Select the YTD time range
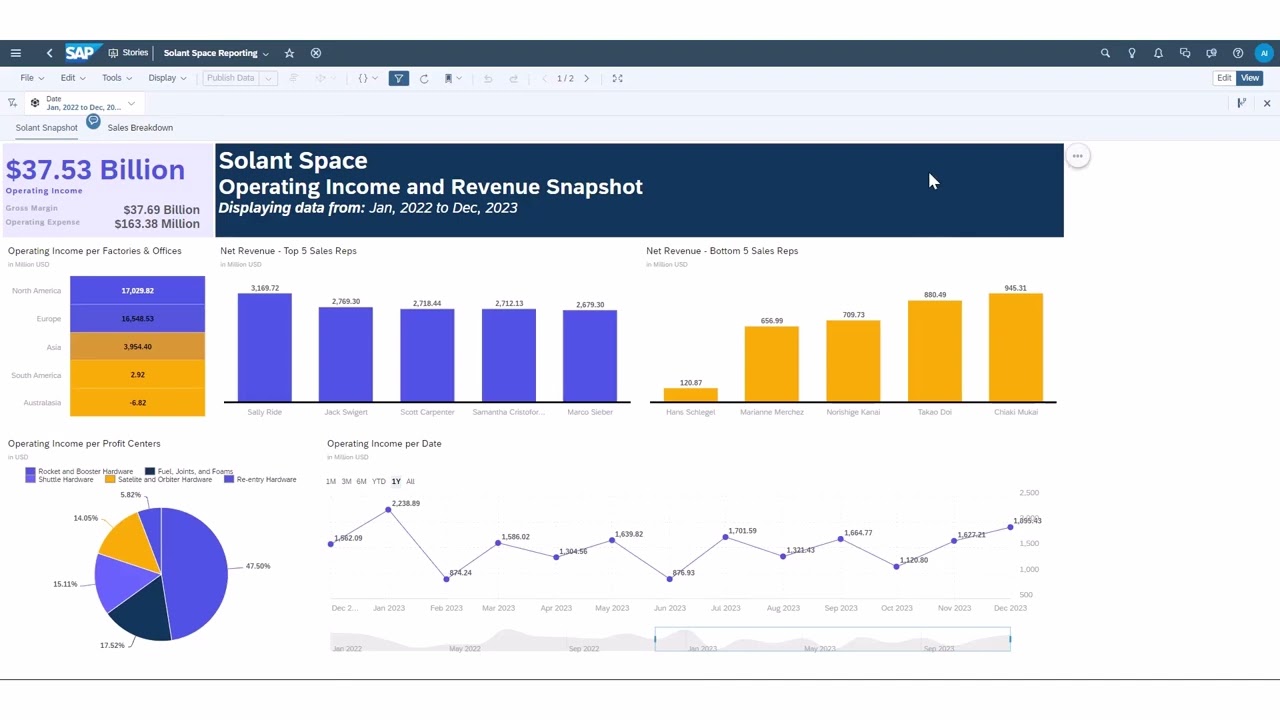This screenshot has width=1280, height=720. coord(379,482)
